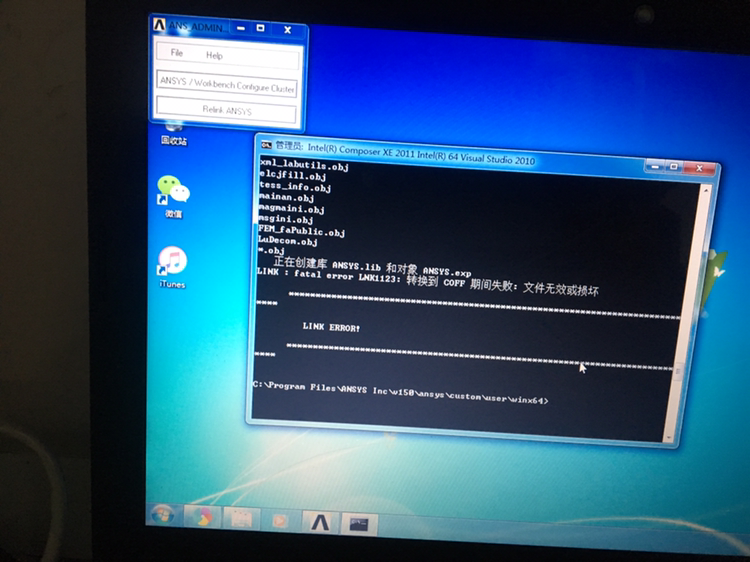The image size is (750, 562).
Task: Click the console title bar text
Action: (405, 153)
